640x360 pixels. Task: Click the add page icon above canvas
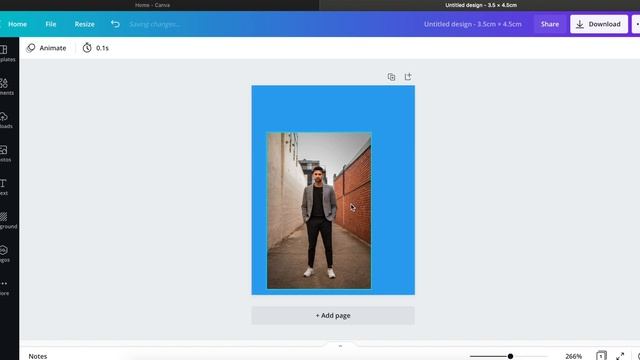[x=408, y=77]
